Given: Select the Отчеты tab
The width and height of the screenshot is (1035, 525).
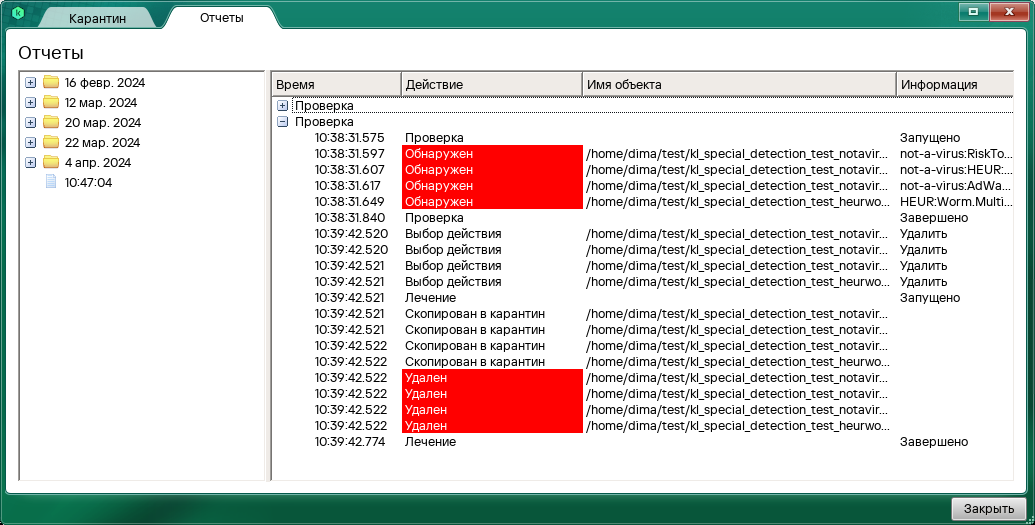Looking at the screenshot, I should [221, 18].
